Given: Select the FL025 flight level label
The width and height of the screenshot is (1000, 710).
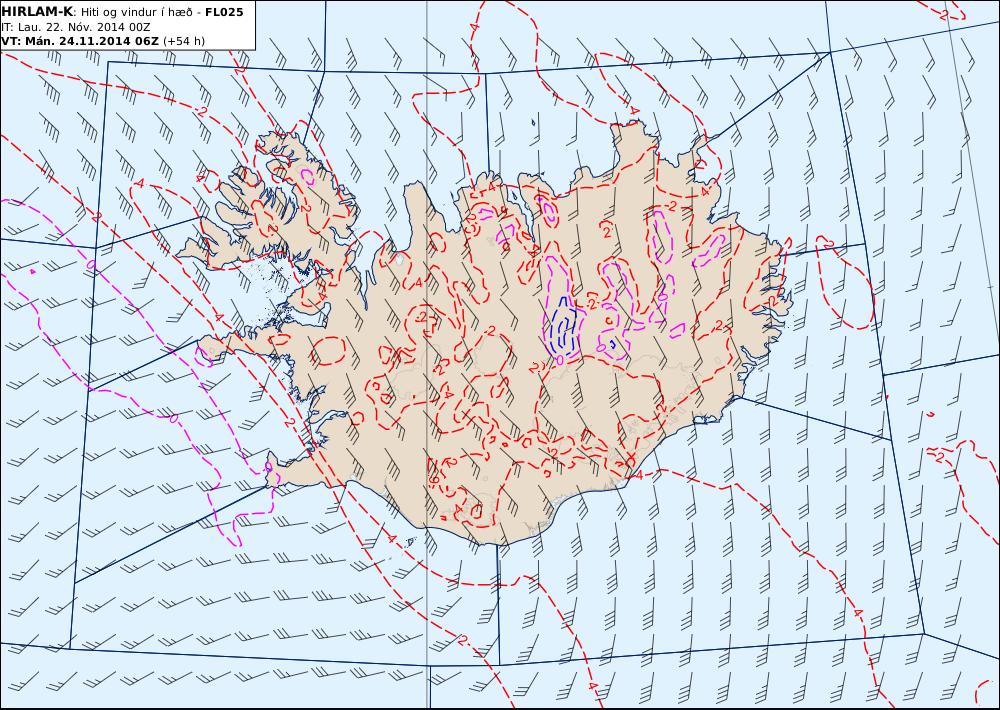Looking at the screenshot, I should click(x=224, y=12).
